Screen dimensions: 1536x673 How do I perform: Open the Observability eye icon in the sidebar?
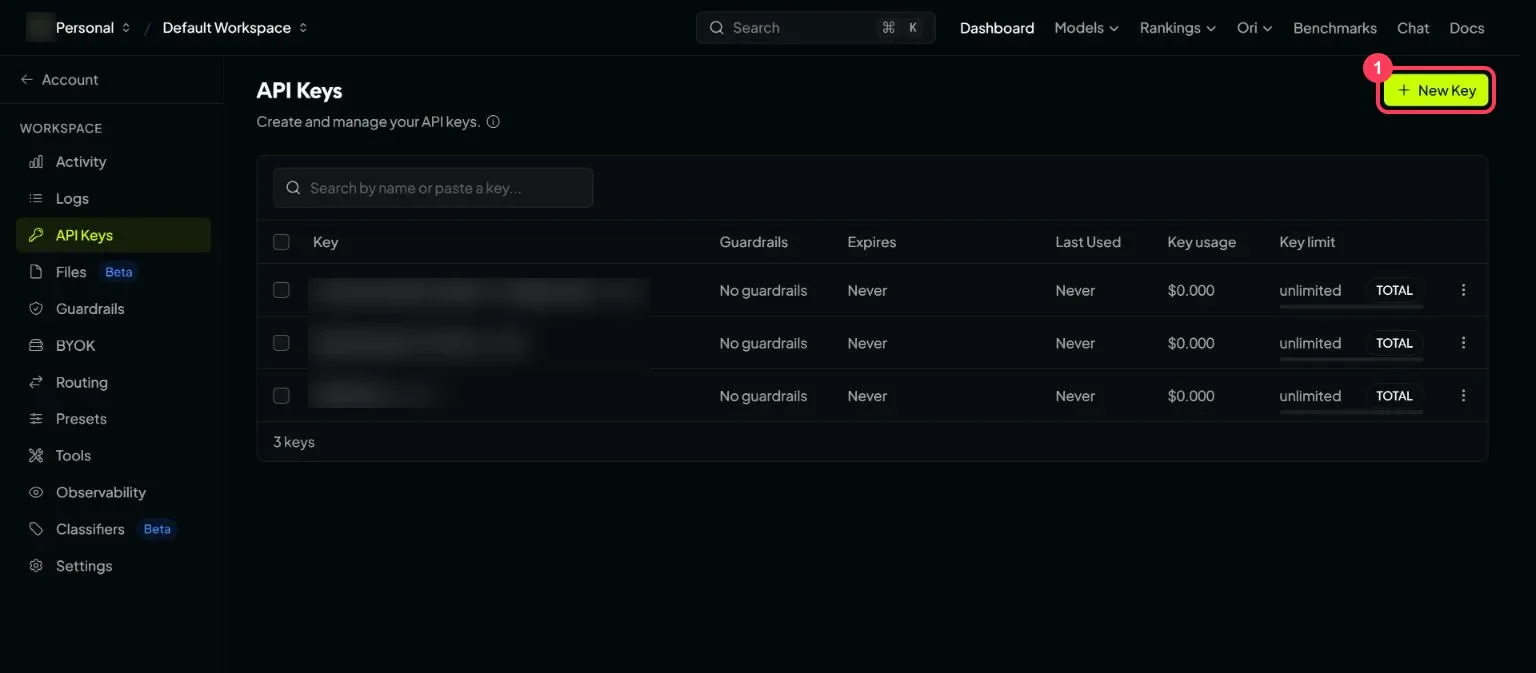point(36,492)
